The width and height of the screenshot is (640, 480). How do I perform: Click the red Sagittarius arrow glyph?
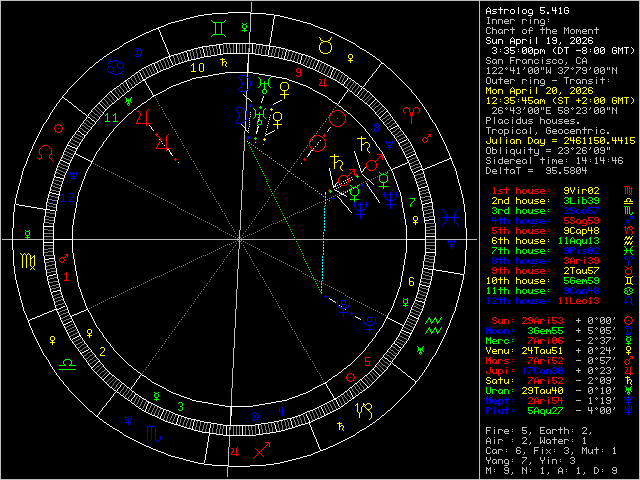262,452
